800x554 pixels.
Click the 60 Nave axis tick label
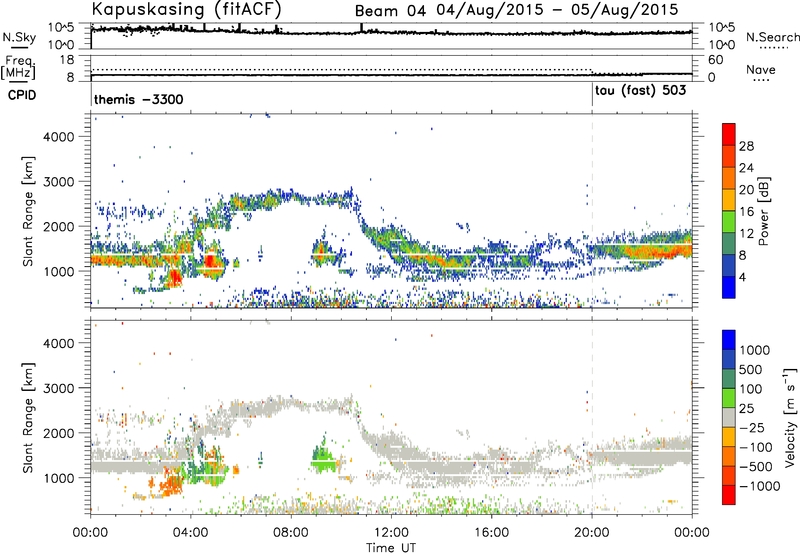[715, 60]
